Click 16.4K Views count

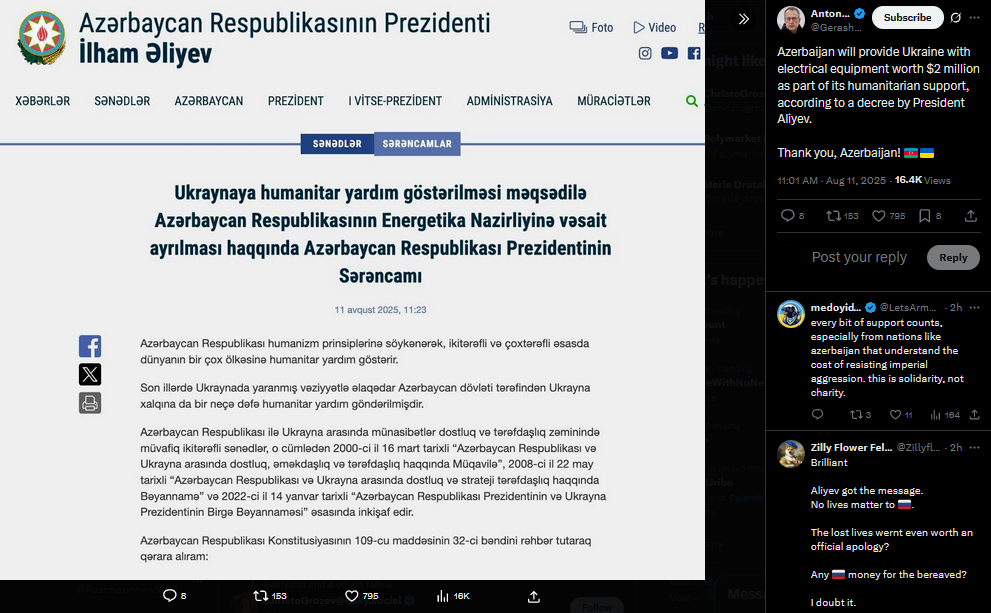[x=923, y=181]
